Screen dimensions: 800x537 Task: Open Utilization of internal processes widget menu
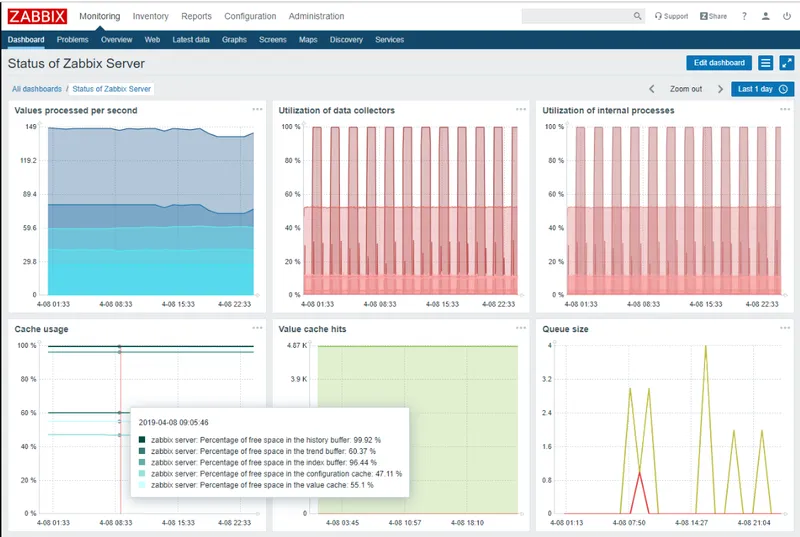(x=785, y=109)
